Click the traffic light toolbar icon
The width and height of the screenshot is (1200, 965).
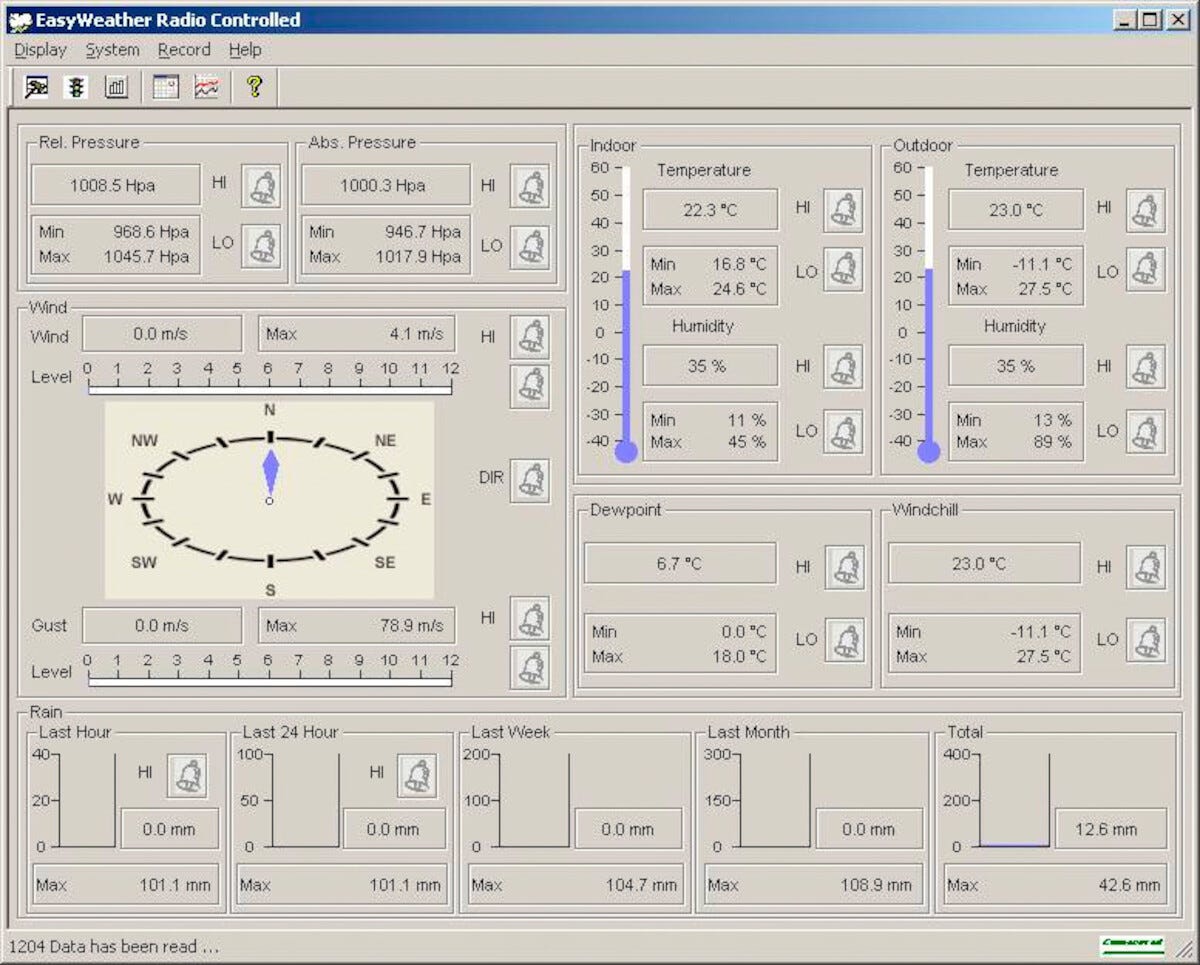[76, 87]
